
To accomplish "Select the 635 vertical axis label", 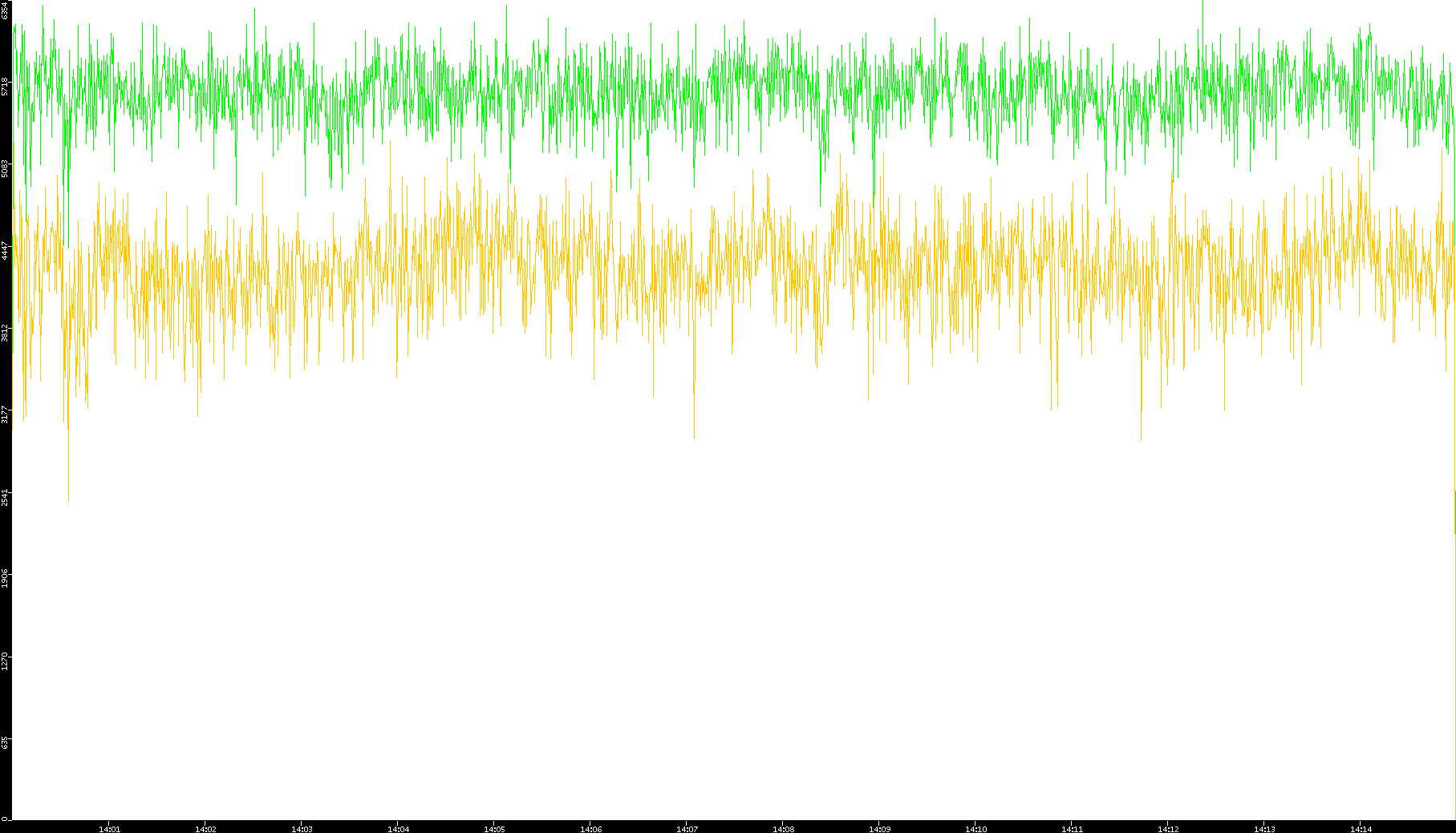I will pos(5,743).
